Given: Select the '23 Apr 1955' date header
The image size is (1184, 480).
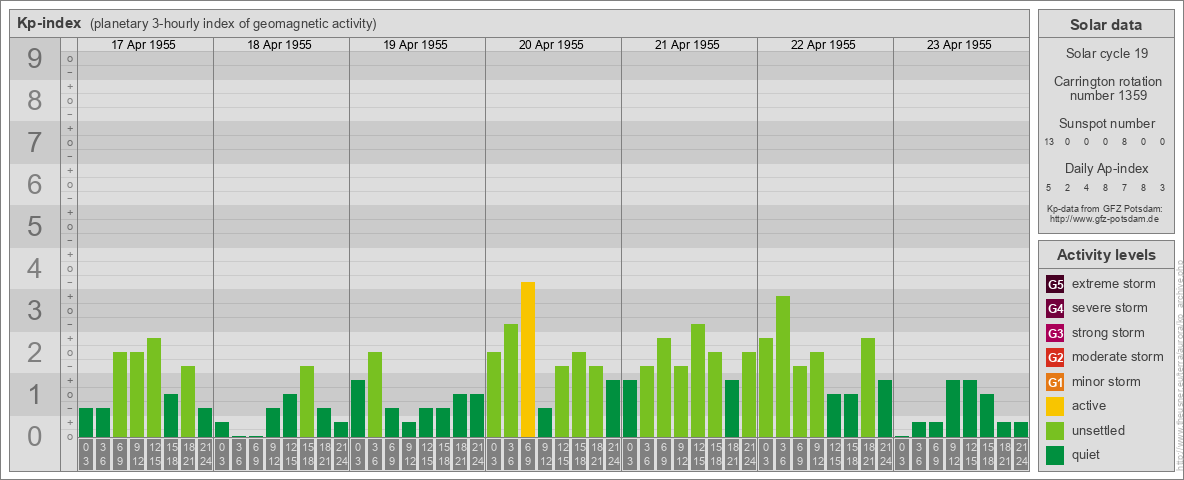Looking at the screenshot, I should pos(959,45).
